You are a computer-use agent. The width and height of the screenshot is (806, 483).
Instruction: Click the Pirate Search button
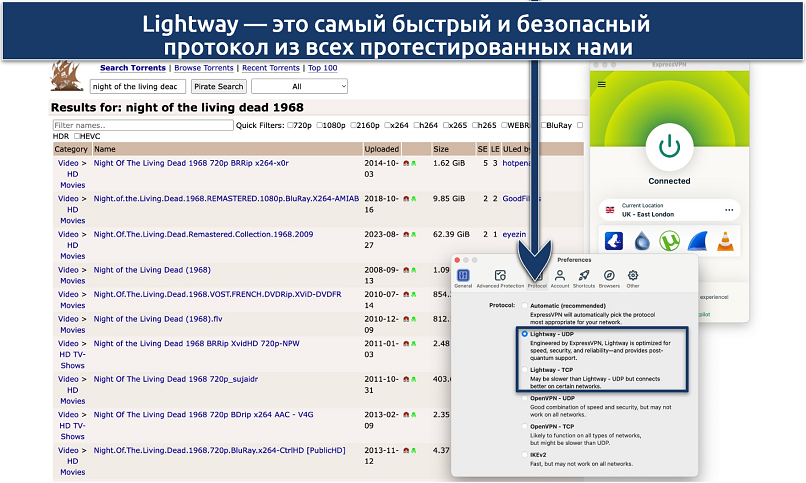pos(218,86)
